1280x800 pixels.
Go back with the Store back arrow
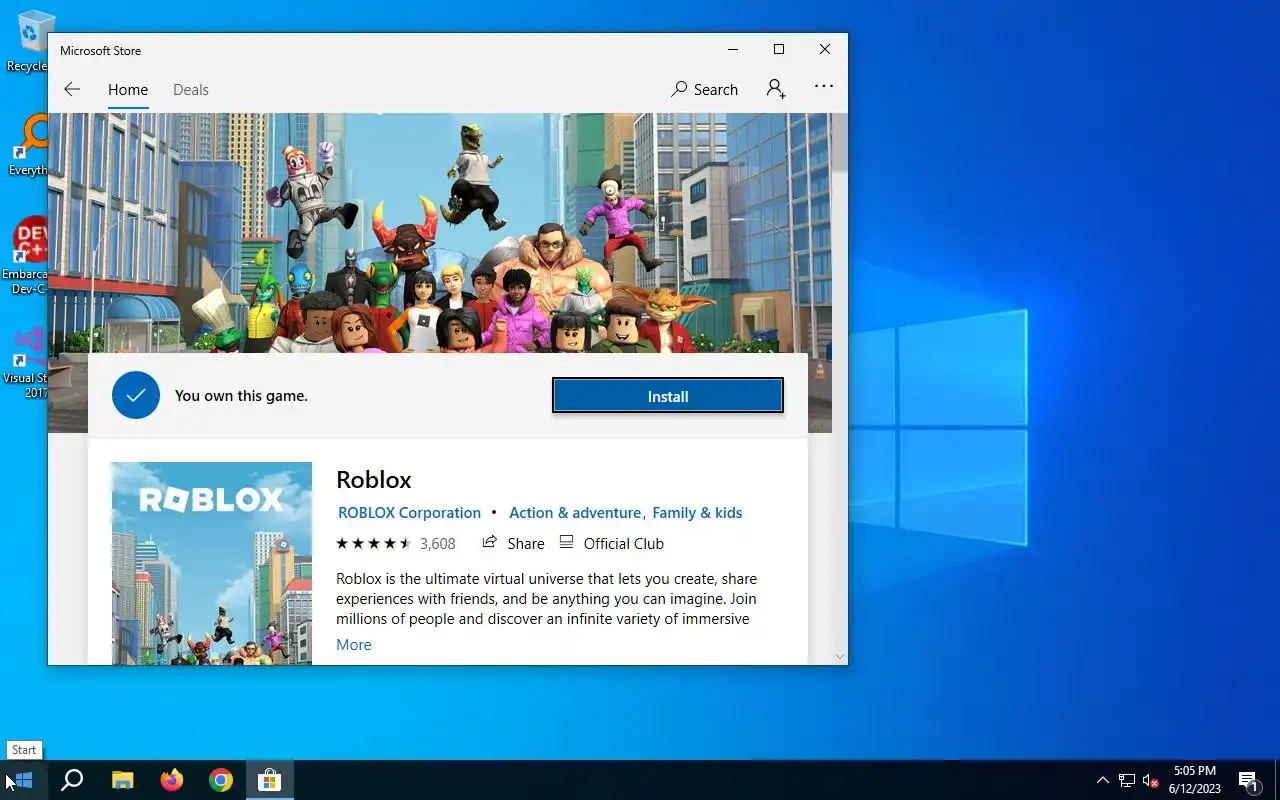pyautogui.click(x=72, y=89)
